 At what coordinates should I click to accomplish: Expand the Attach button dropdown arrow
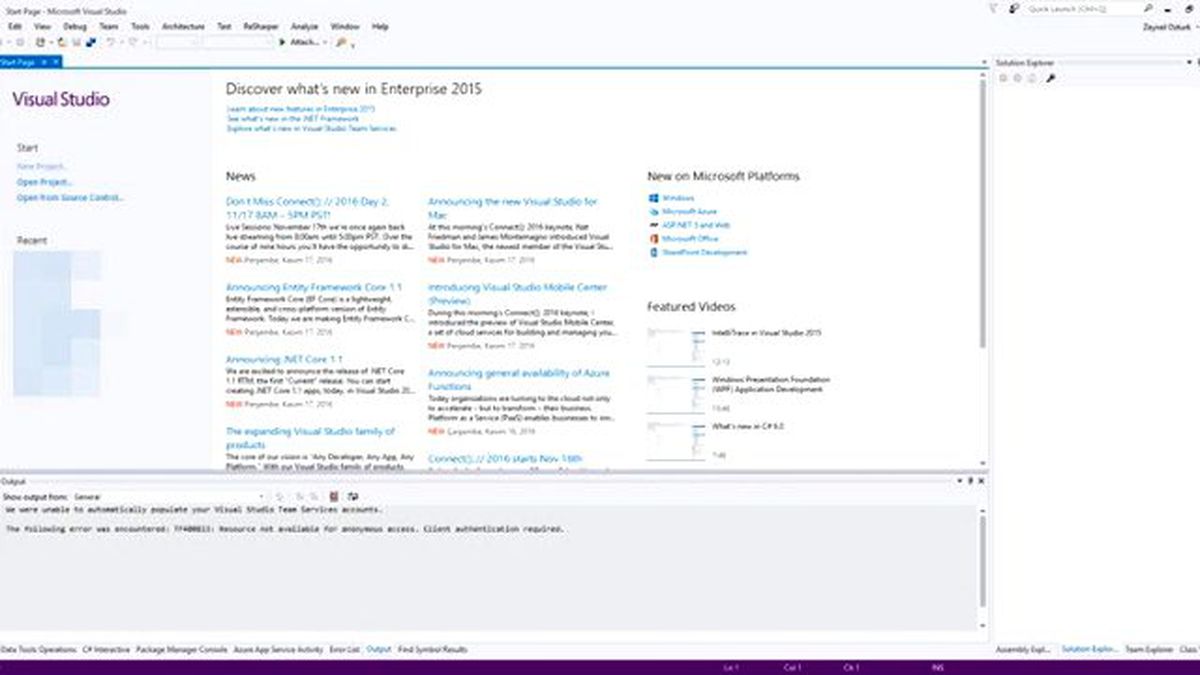point(325,42)
